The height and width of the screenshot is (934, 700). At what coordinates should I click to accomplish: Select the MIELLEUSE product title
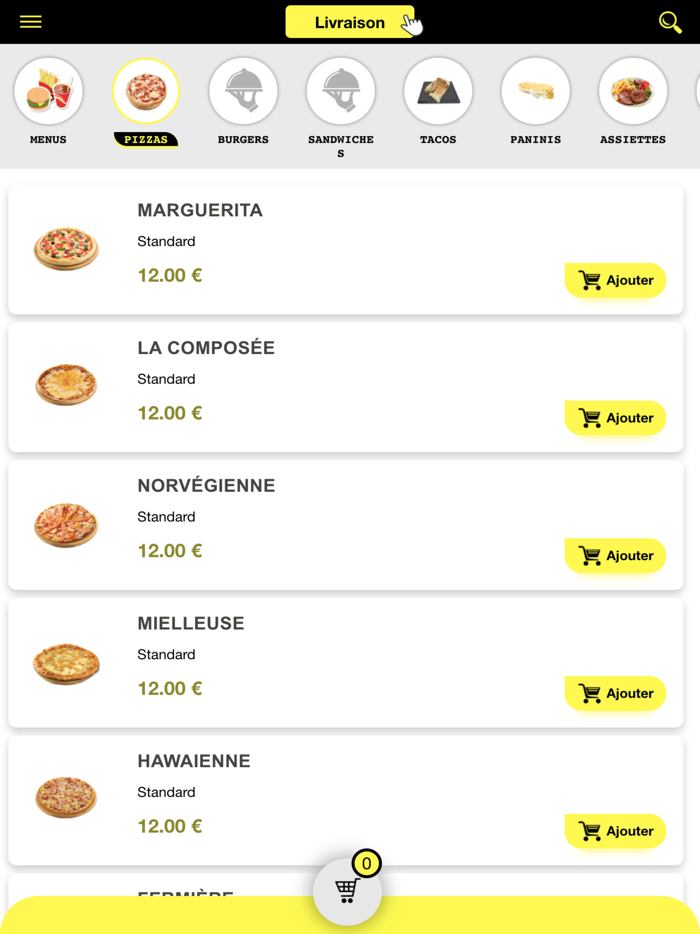(x=191, y=622)
